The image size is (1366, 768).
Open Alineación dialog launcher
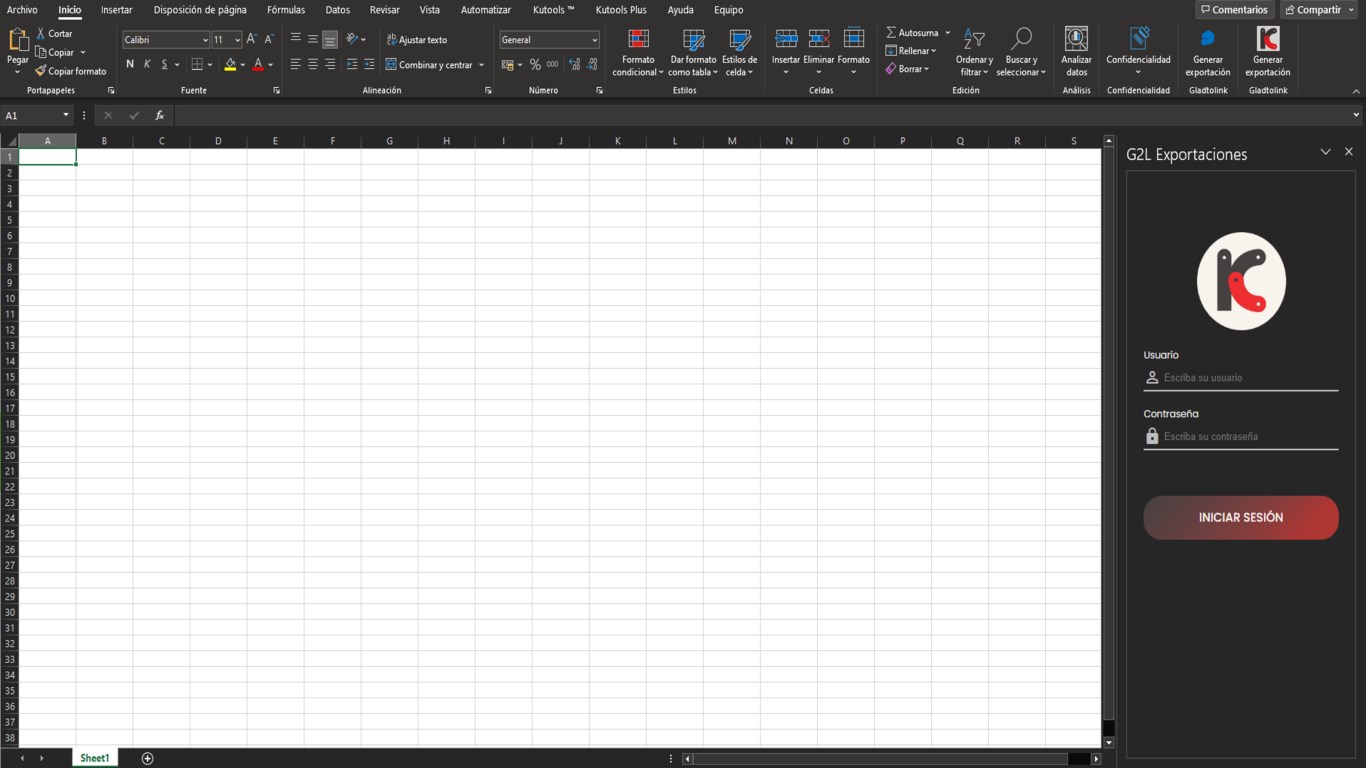(488, 90)
